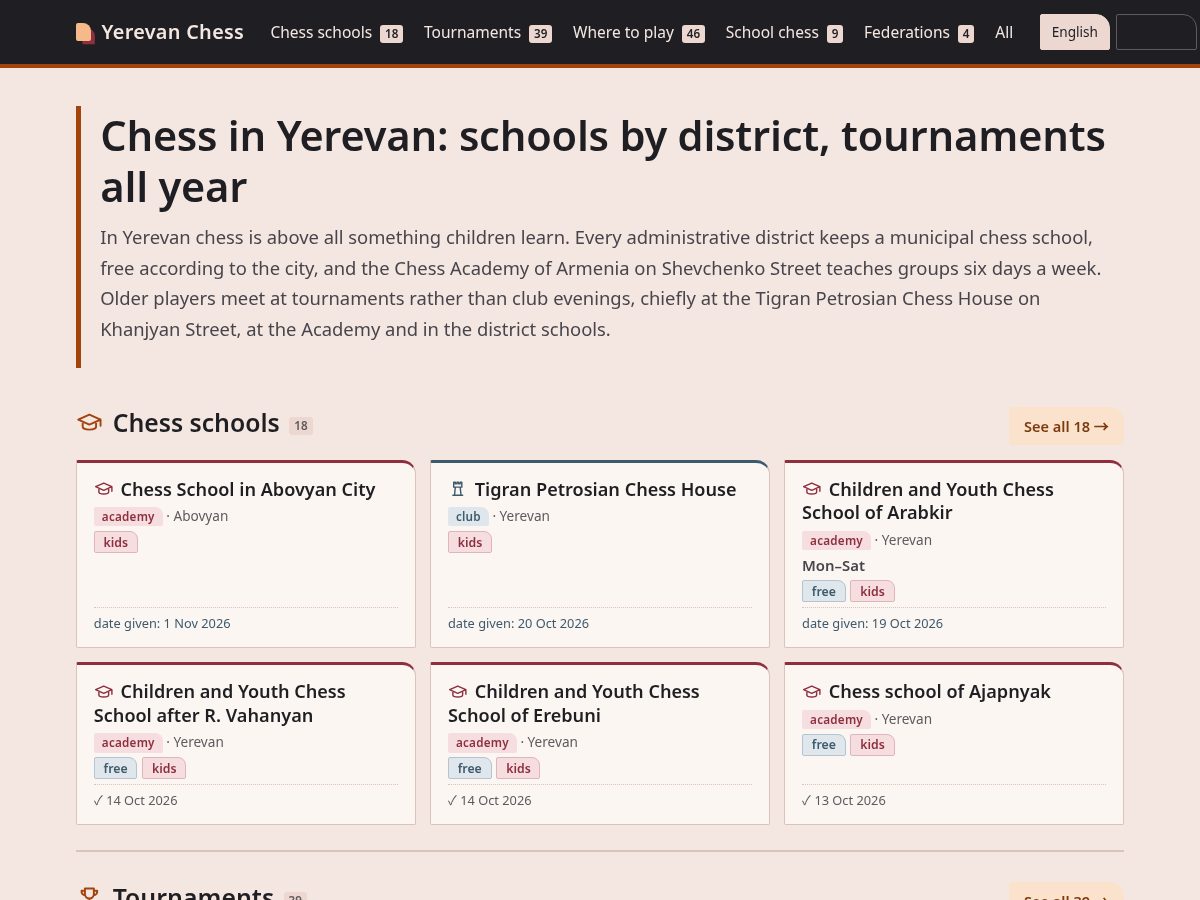Click academy tag on Erebuni school card
Screen dimensions: 1200x900
482,743
